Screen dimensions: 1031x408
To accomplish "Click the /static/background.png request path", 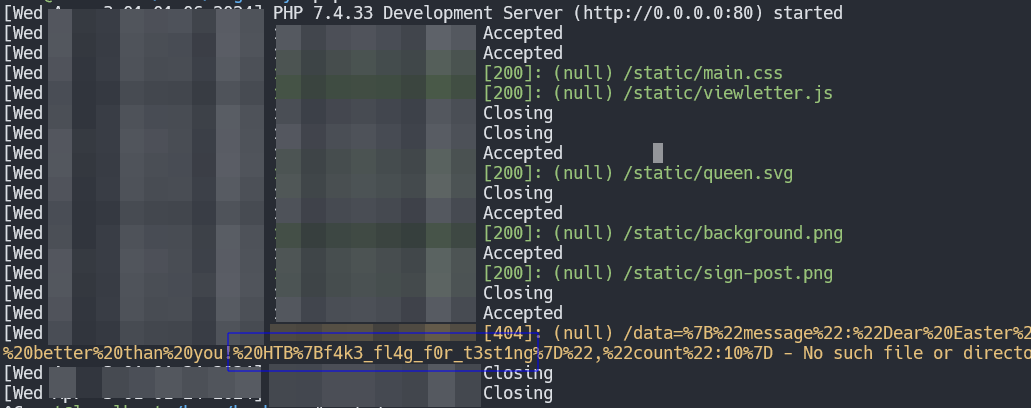I will (728, 233).
